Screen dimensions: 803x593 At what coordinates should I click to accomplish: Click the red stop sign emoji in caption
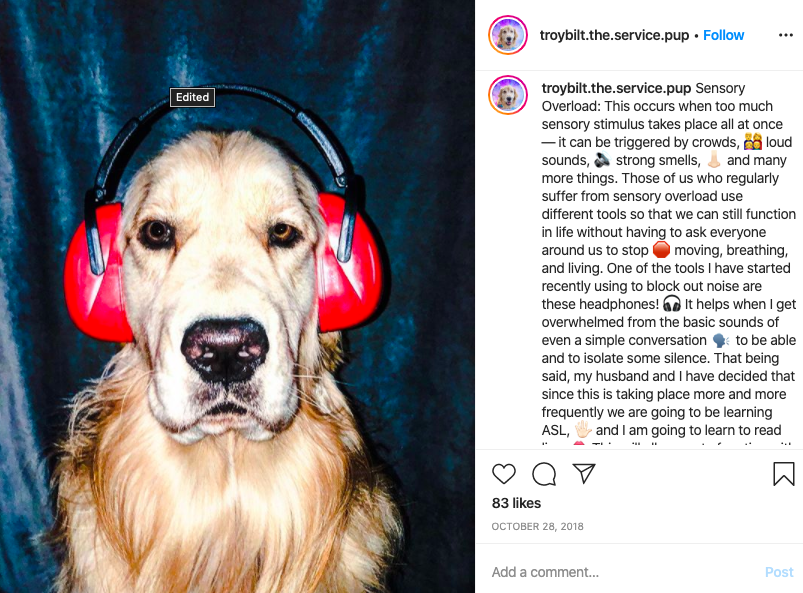pyautogui.click(x=661, y=250)
